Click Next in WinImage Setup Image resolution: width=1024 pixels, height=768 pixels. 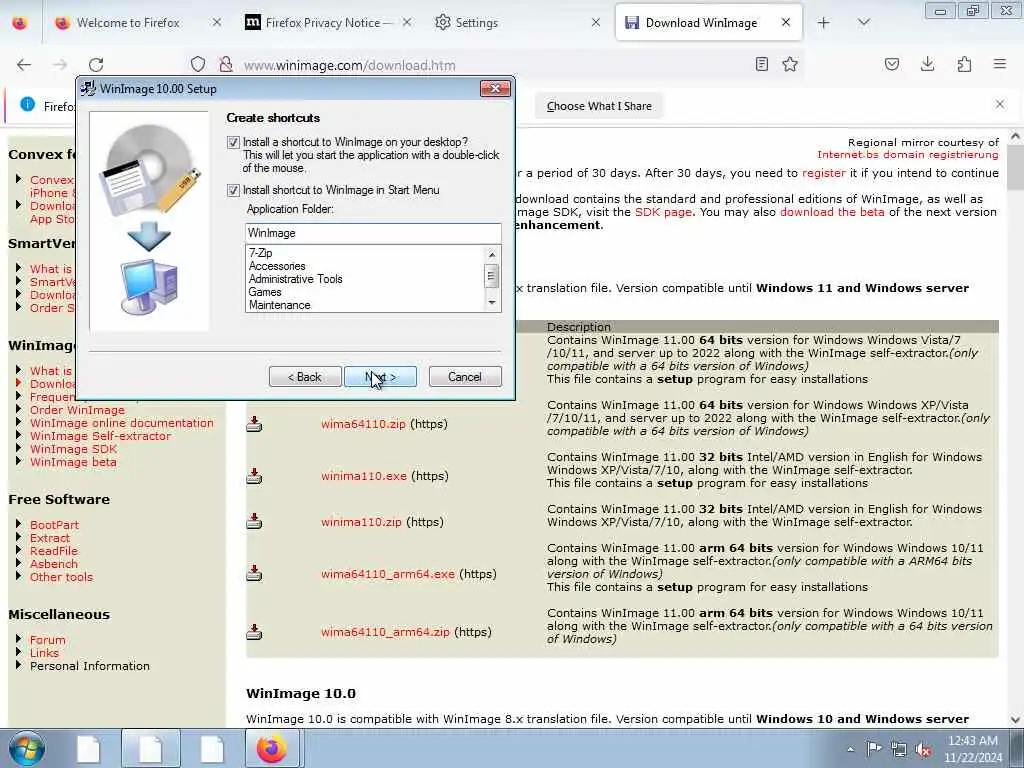coord(380,377)
